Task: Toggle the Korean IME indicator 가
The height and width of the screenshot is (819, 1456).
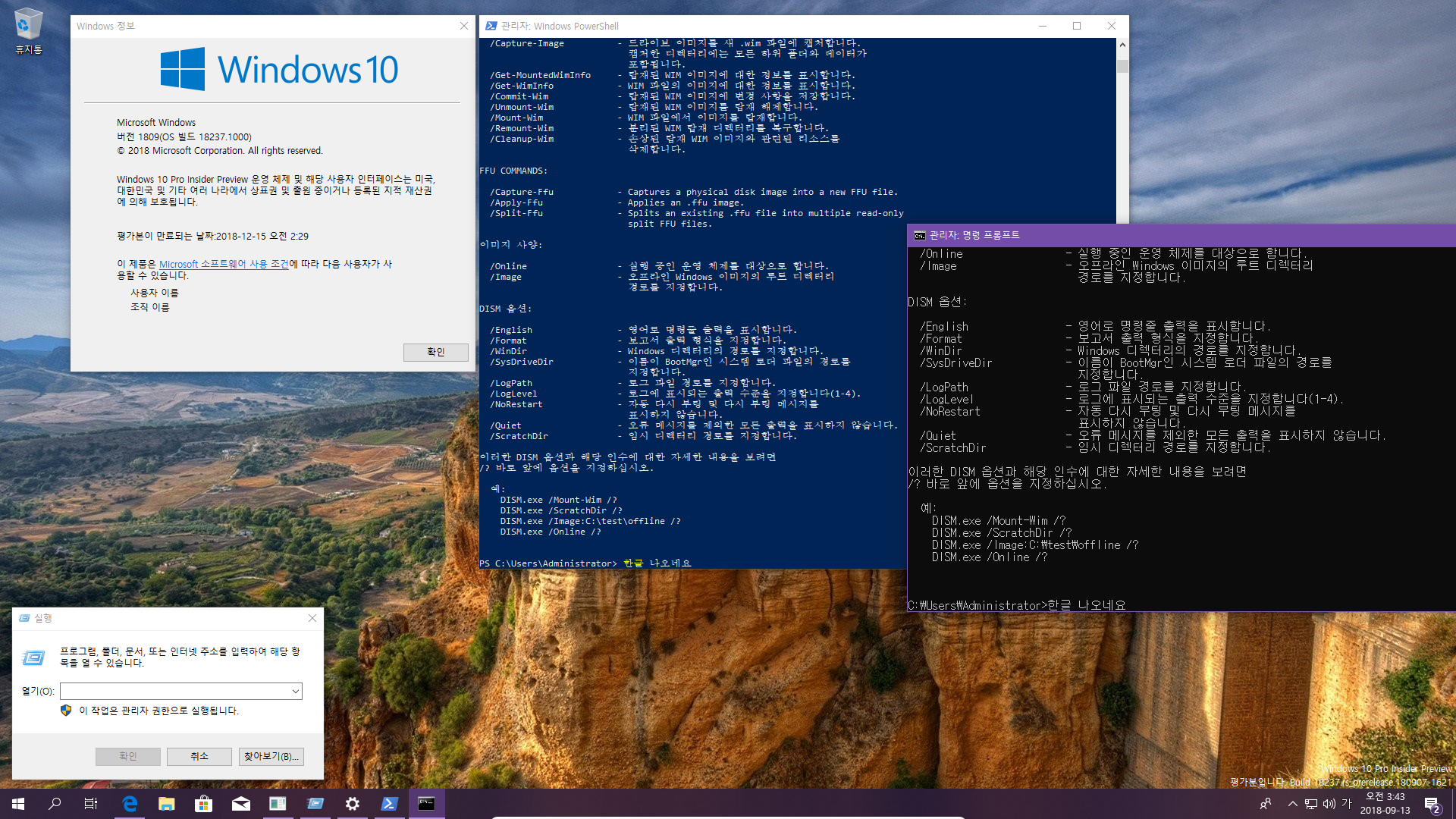Action: pos(1347,804)
